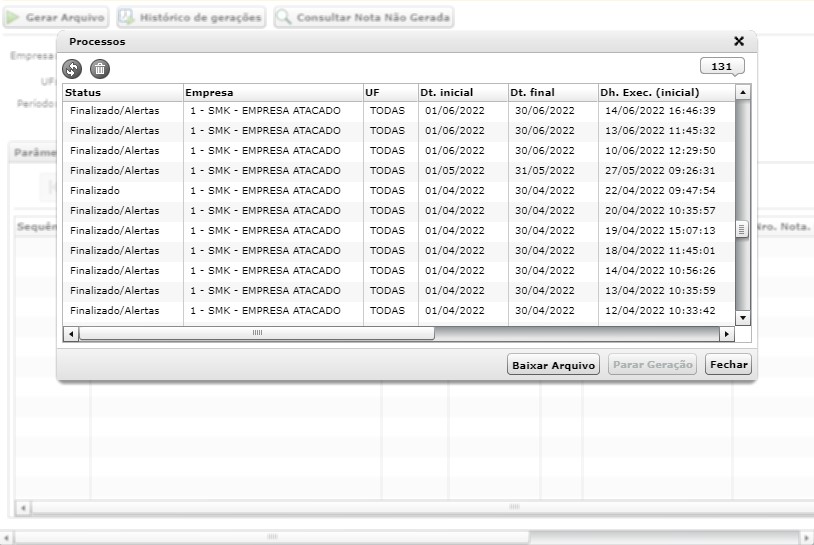Click page bottom scrollbar right arrow
Viewport: 814px width, 545px height.
[x=807, y=538]
